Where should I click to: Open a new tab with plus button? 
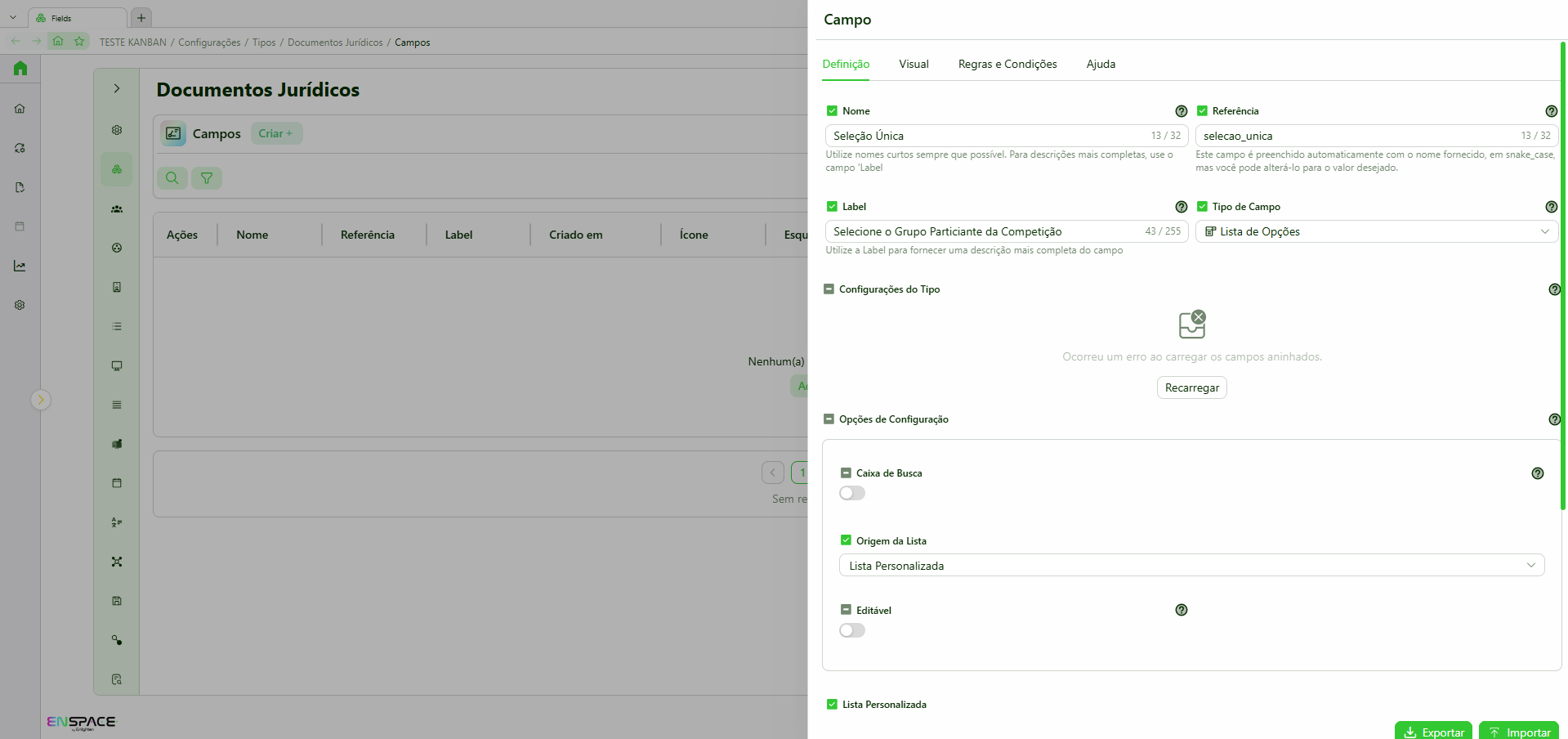(141, 18)
